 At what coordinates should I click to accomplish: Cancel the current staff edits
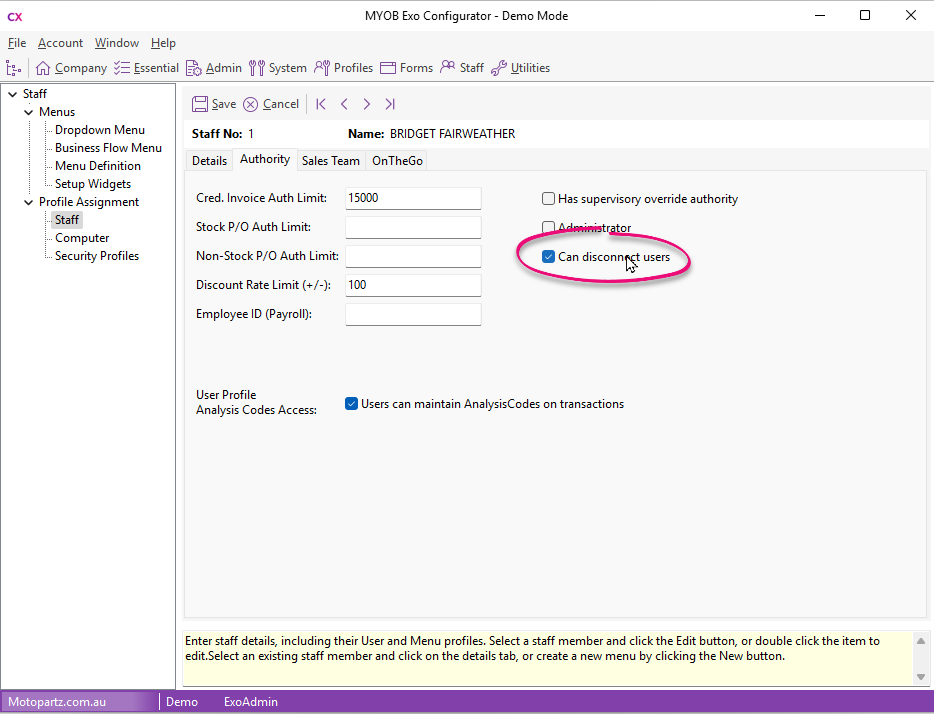tap(271, 104)
